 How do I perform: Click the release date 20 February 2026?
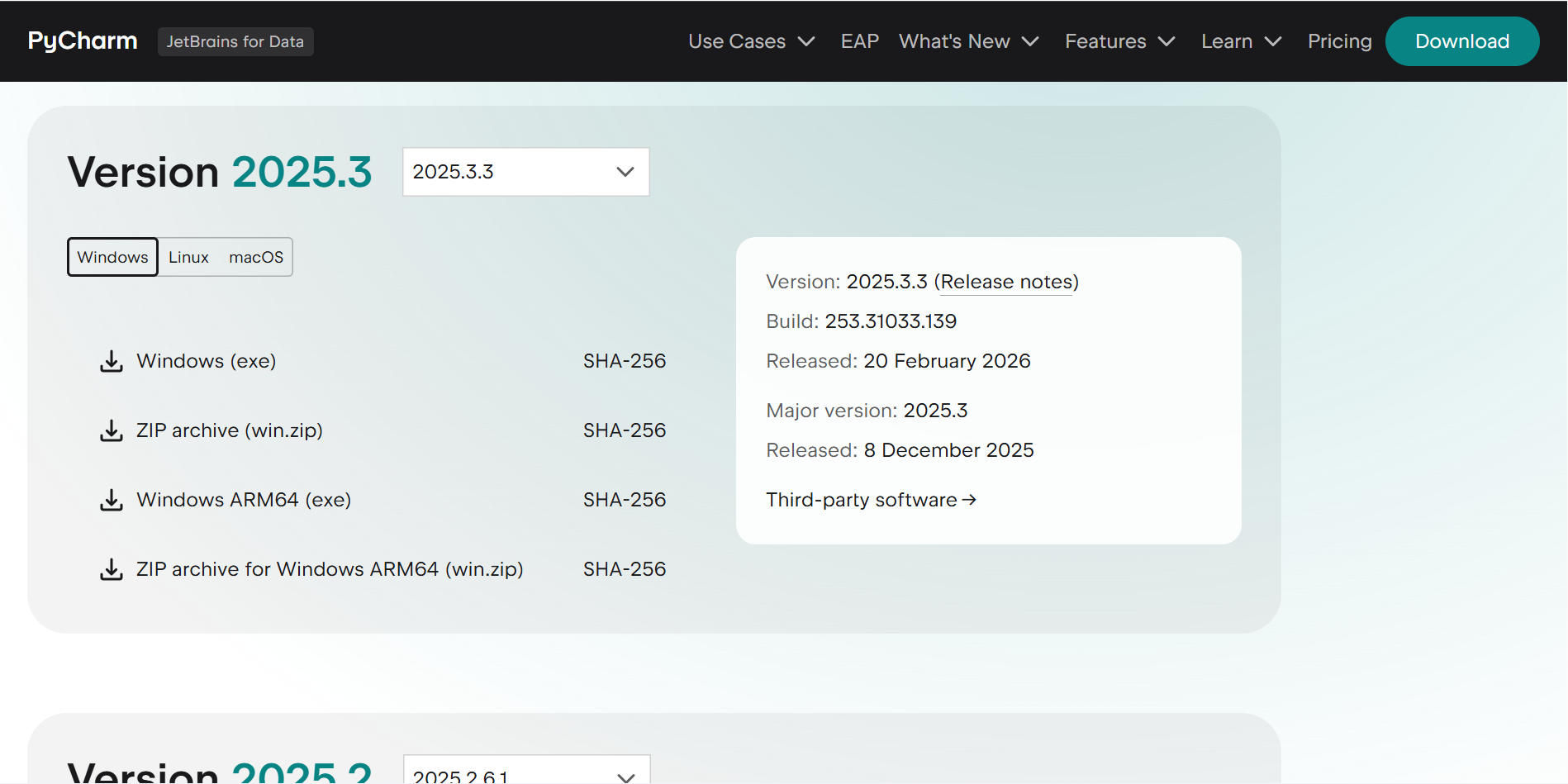point(947,361)
